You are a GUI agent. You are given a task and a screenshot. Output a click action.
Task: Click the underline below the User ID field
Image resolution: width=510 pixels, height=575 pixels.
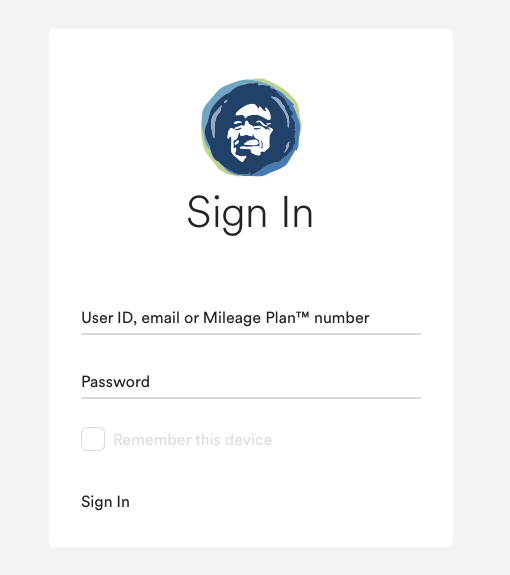click(251, 334)
